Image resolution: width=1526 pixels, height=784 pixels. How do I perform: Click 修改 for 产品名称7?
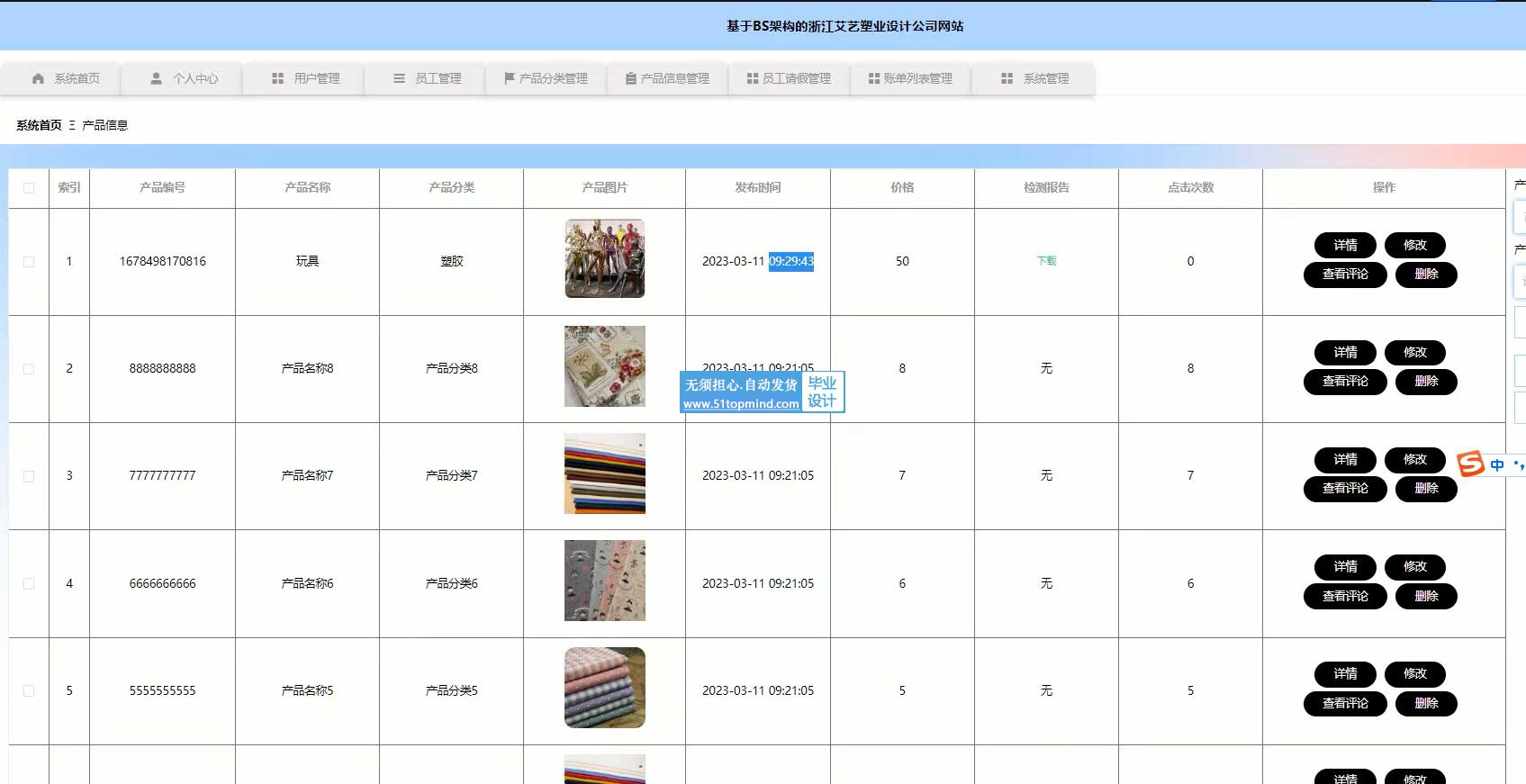tap(1415, 459)
